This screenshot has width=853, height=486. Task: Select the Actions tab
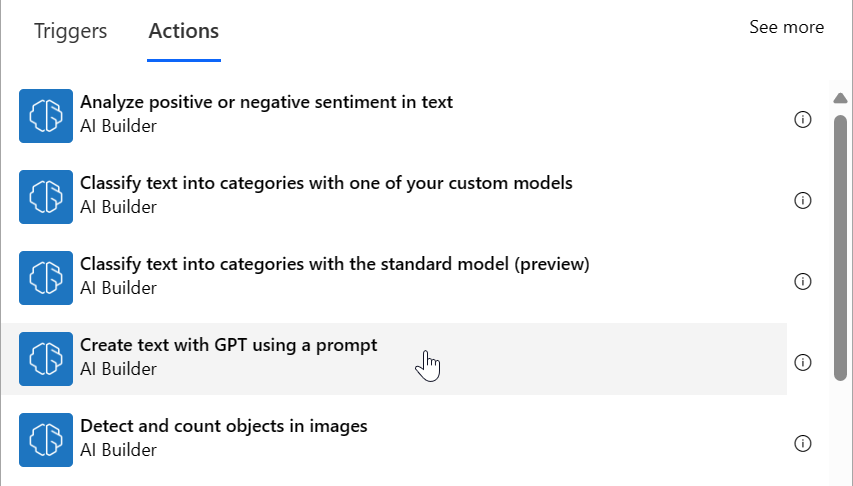click(184, 30)
